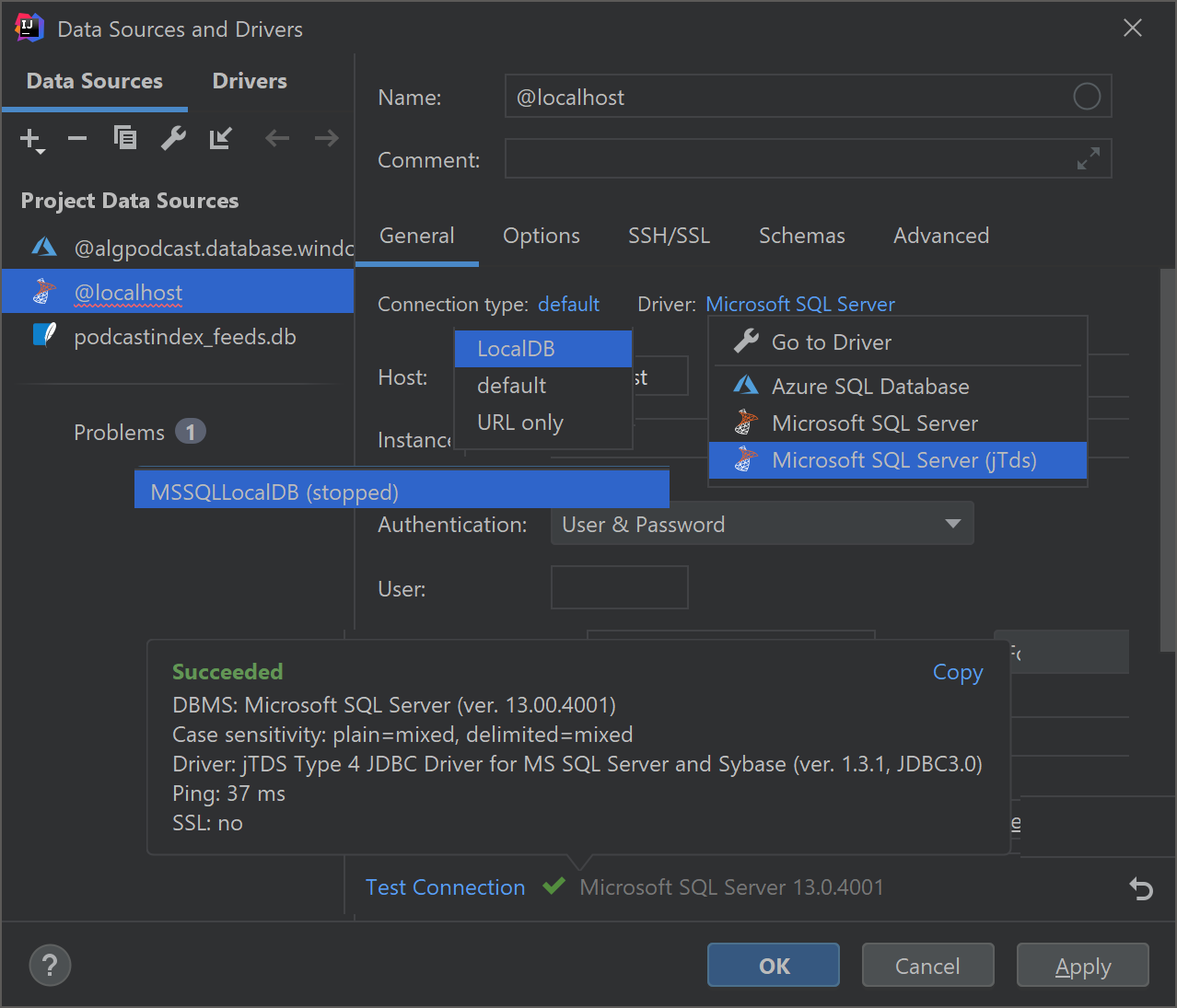Add a new data source with plus icon
Viewport: 1177px width, 1008px height.
(x=31, y=139)
